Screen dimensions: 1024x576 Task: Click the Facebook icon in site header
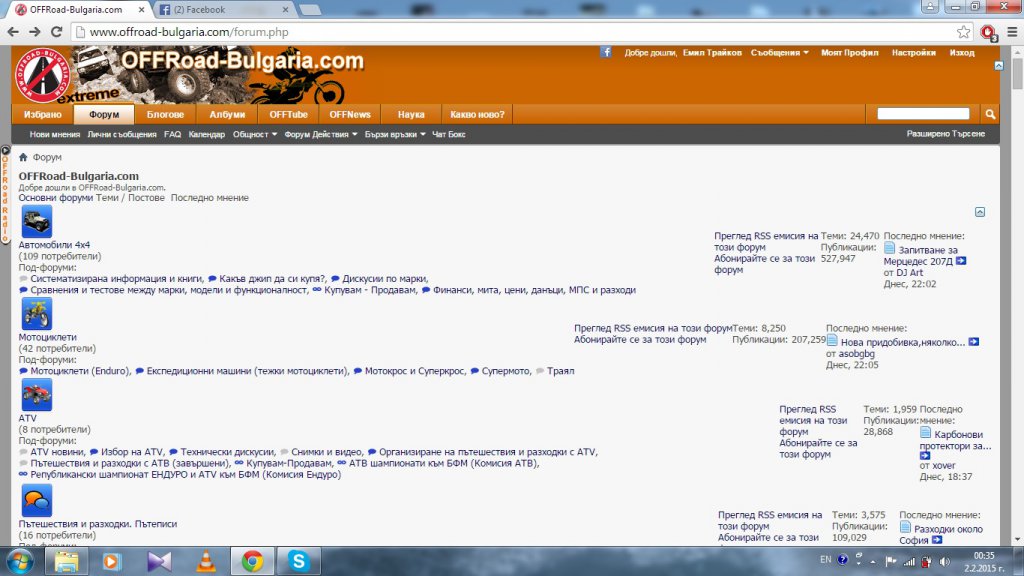(x=606, y=52)
